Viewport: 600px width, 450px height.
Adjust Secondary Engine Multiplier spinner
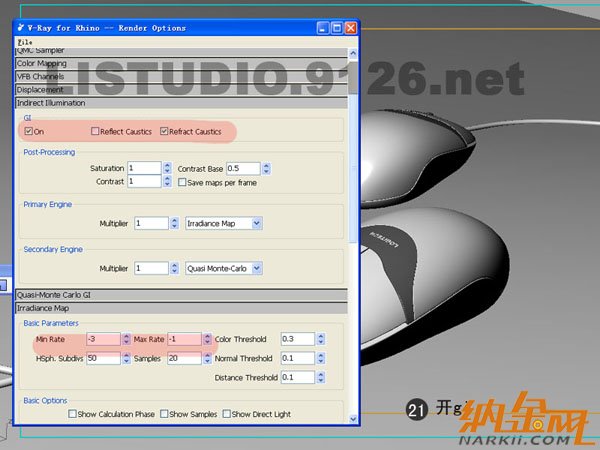(x=174, y=269)
